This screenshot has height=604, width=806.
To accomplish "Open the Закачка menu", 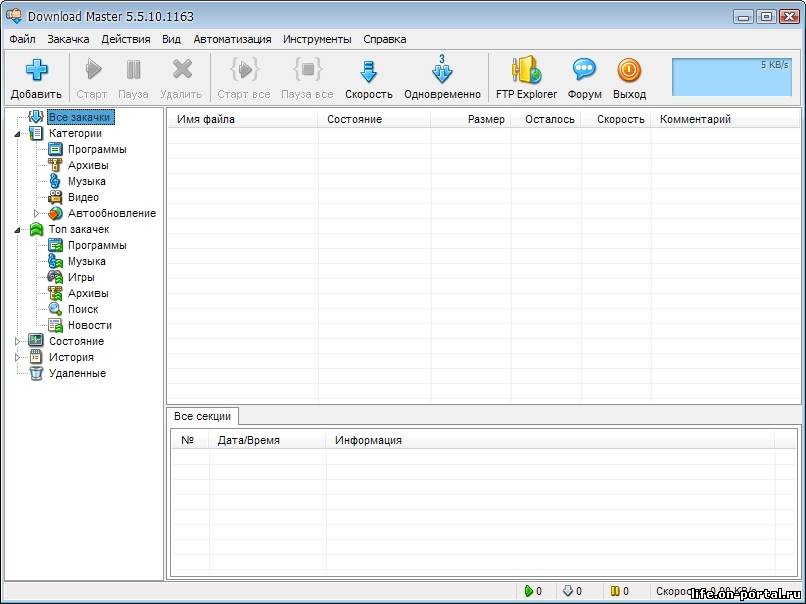I will (x=68, y=39).
